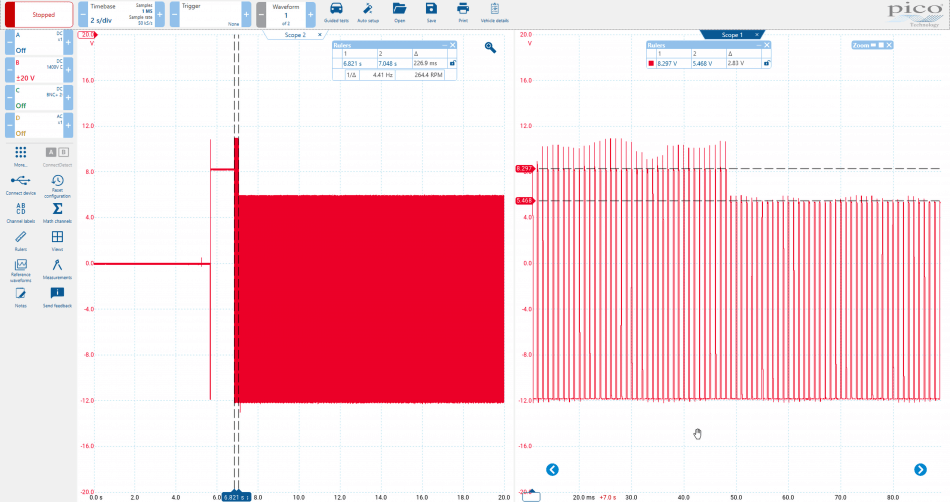Maximize the Zoom overview panel

[x=881, y=45]
